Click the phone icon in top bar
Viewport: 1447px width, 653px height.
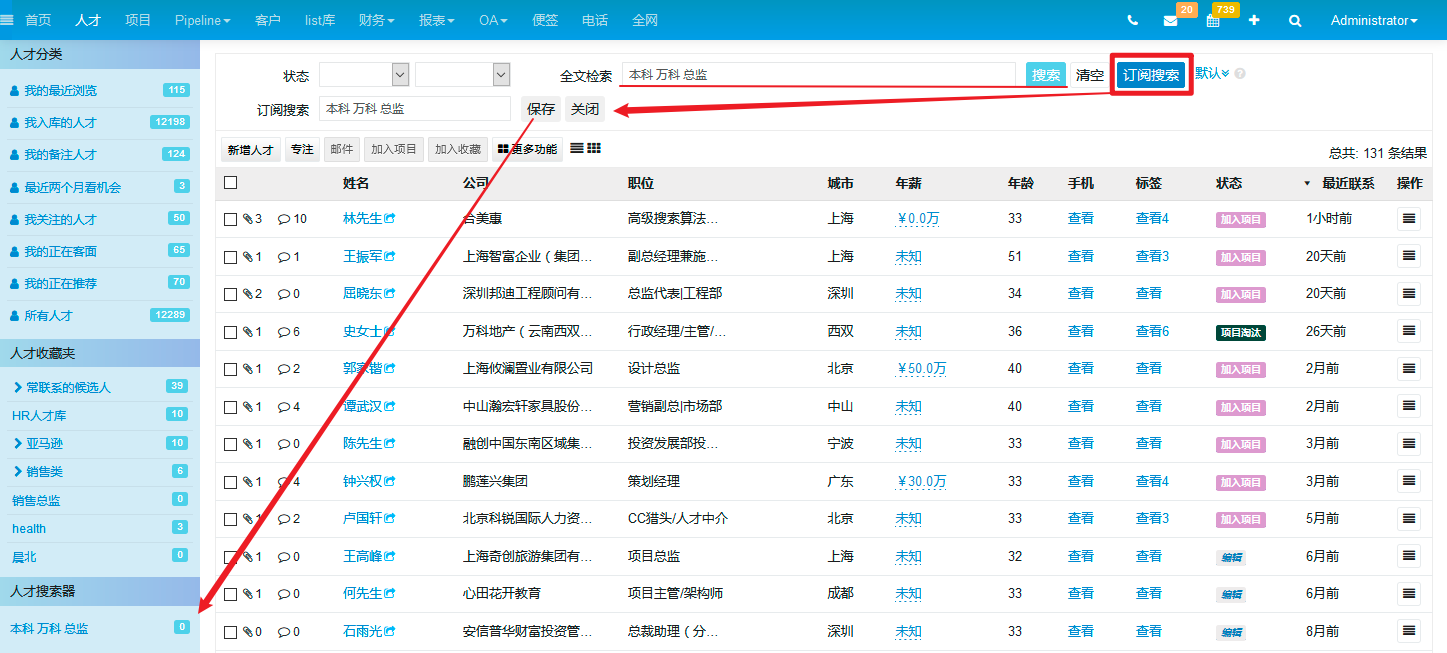click(x=1132, y=20)
